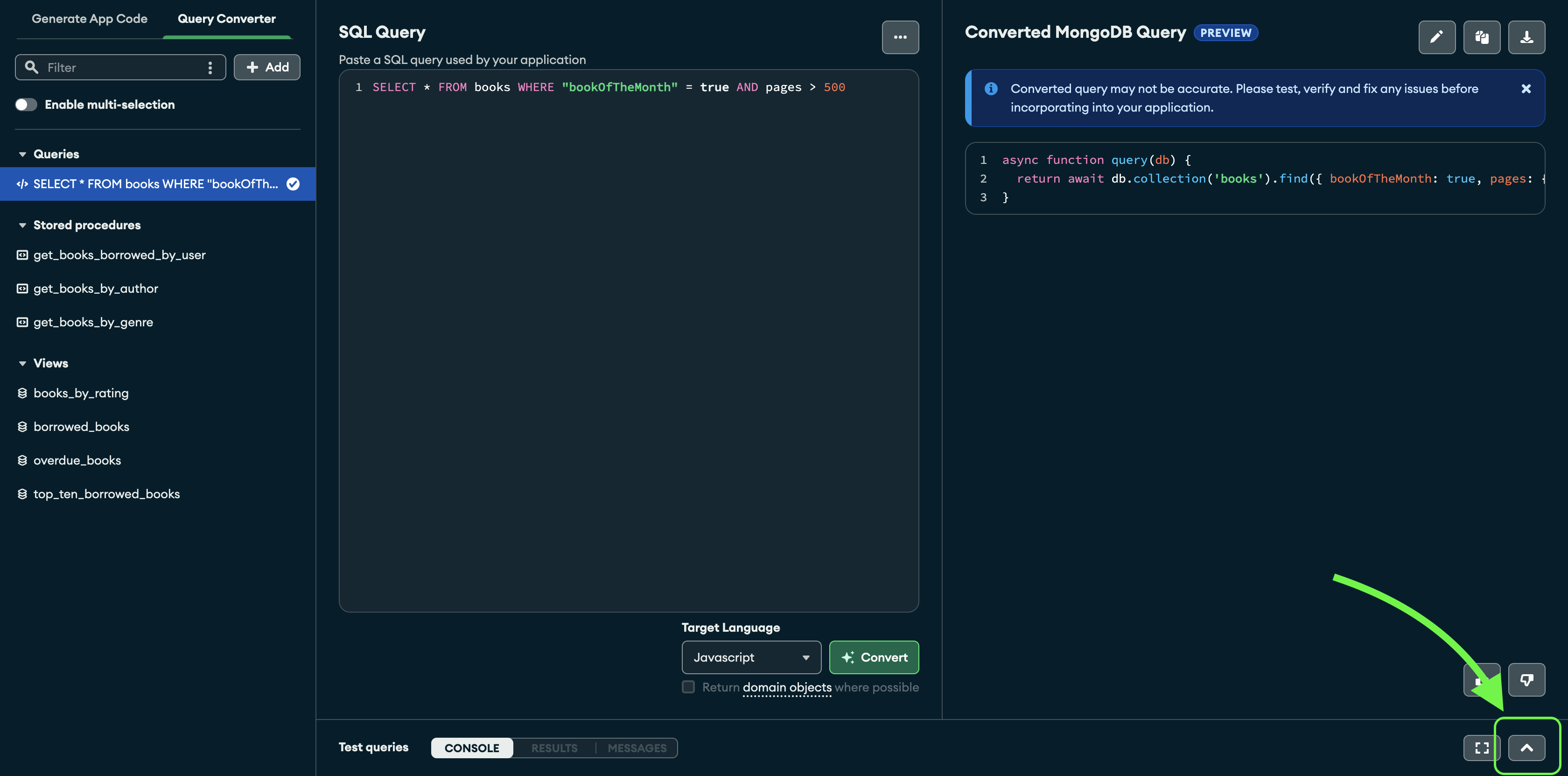Screen dimensions: 1568x776
Task: Click the expand/fullscreen icon bottom right
Action: tap(1483, 747)
